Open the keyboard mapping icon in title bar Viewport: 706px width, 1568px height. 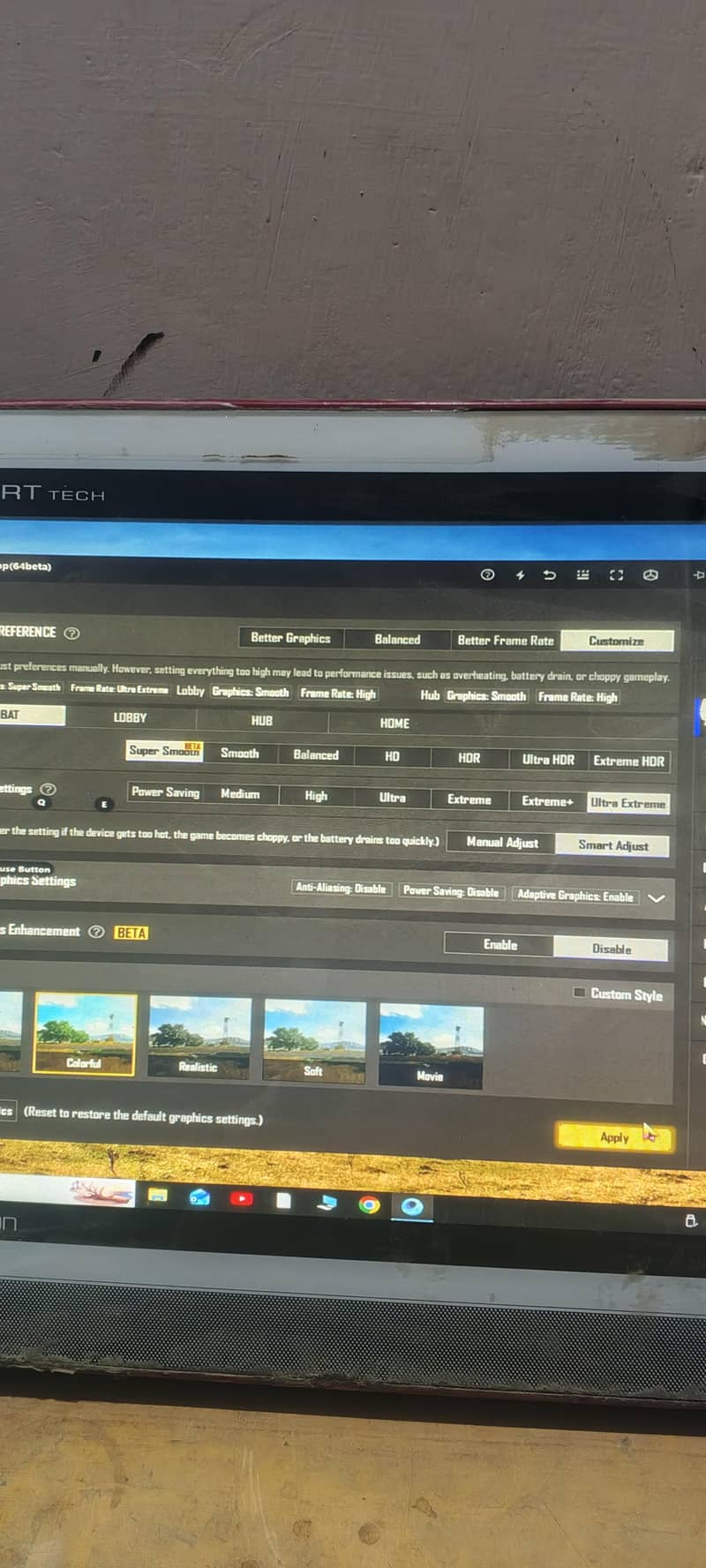582,575
